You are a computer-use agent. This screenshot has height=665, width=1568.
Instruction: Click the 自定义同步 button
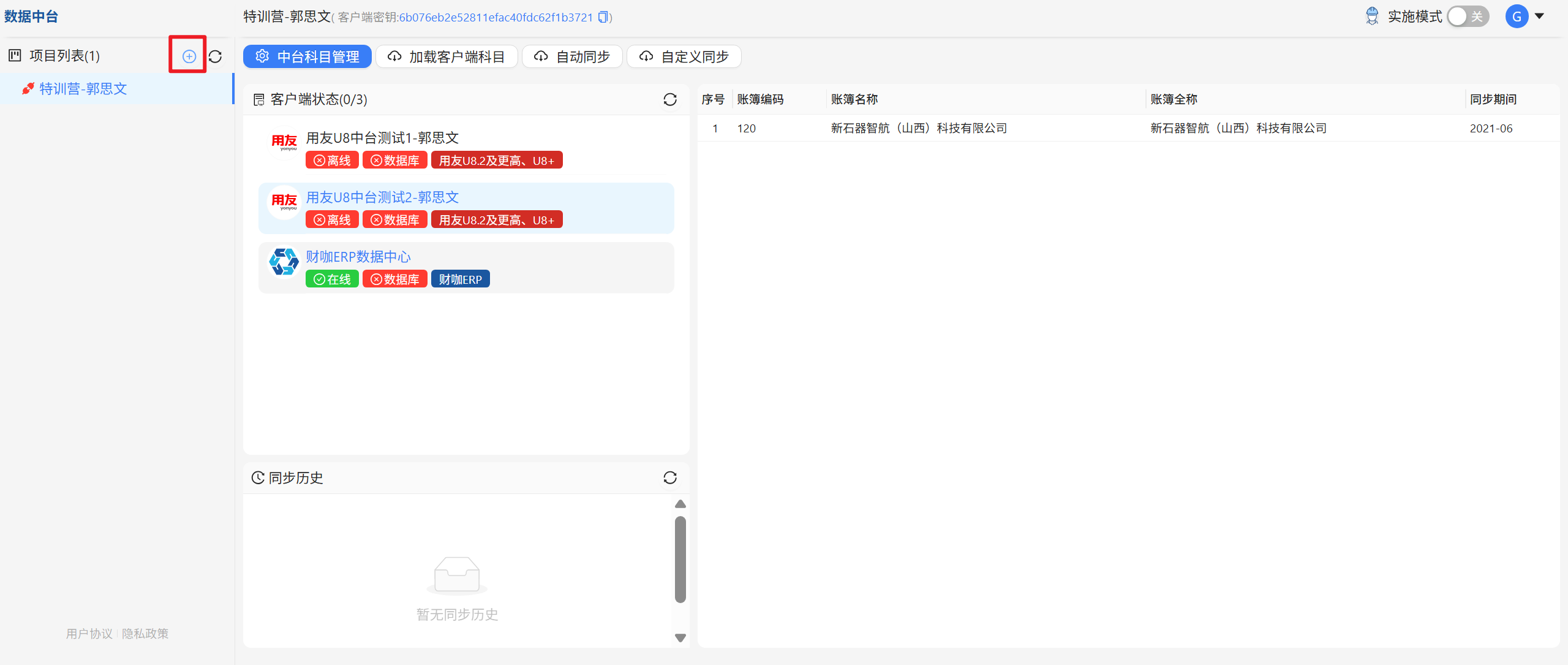pos(684,56)
